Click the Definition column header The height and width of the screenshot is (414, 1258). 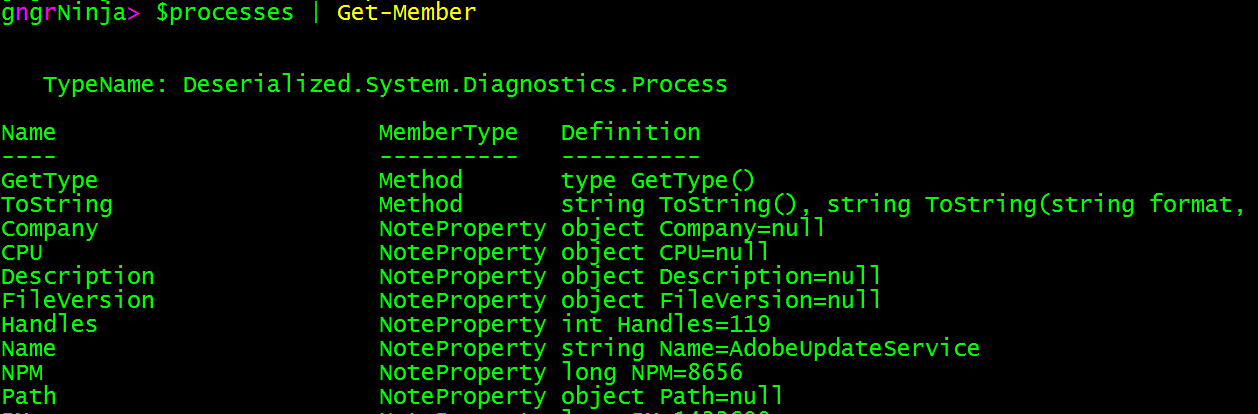630,132
